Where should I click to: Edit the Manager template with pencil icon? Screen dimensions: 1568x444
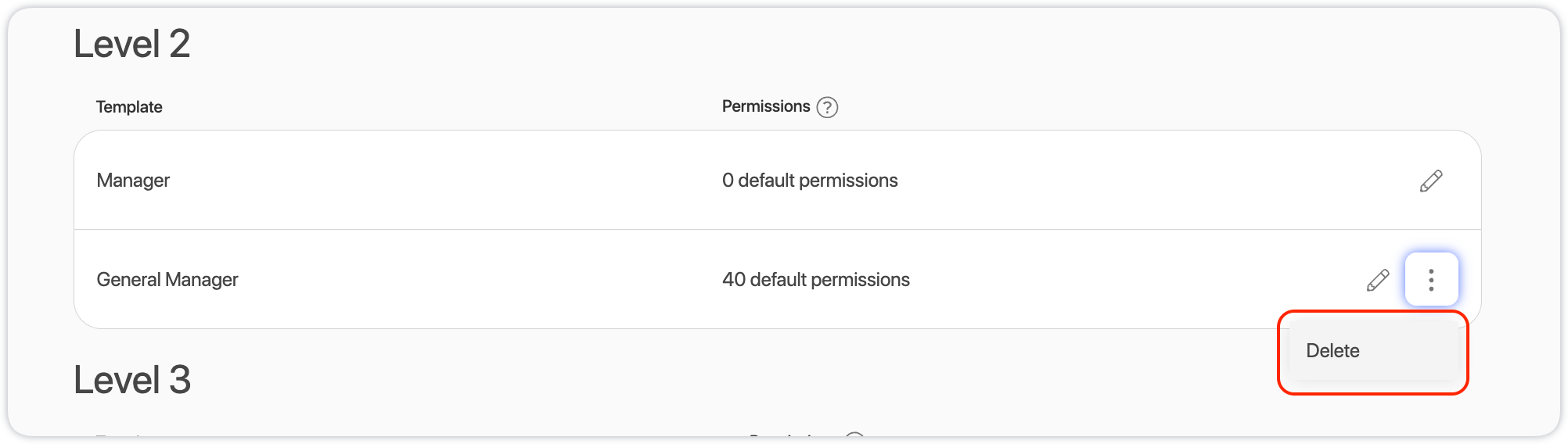pos(1431,181)
